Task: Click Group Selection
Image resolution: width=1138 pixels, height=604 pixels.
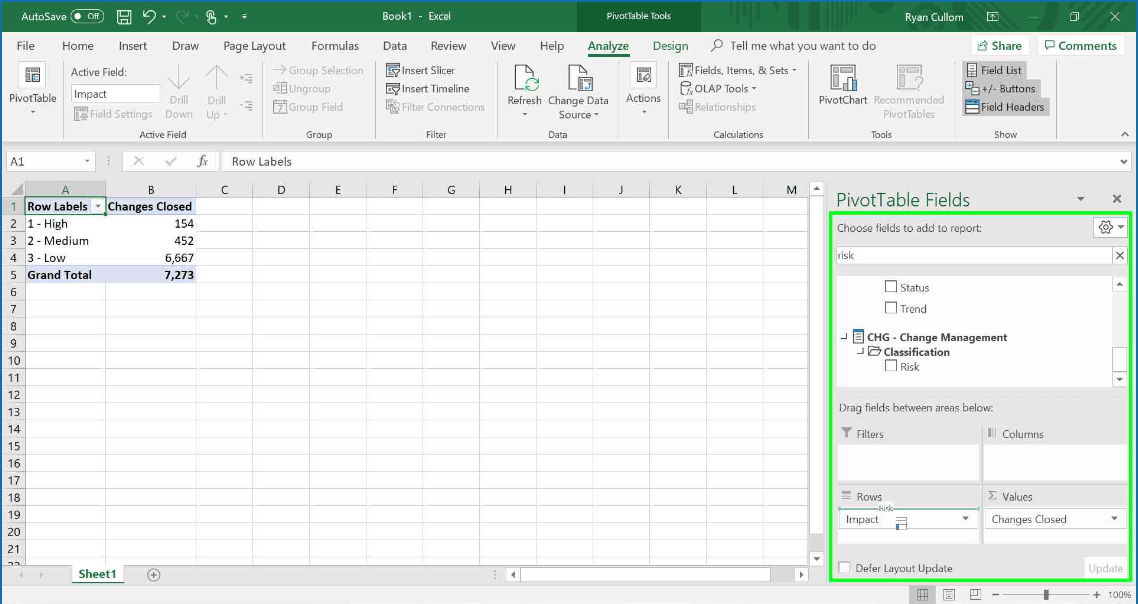Action: pyautogui.click(x=318, y=70)
